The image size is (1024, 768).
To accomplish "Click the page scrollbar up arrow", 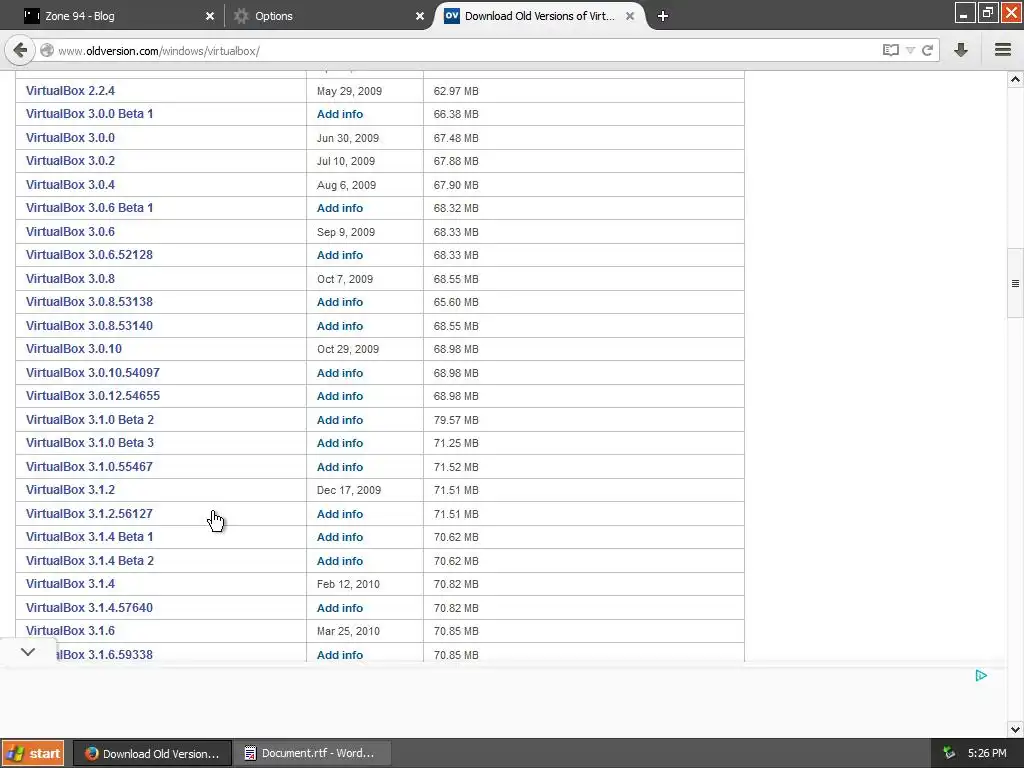I will point(1015,79).
